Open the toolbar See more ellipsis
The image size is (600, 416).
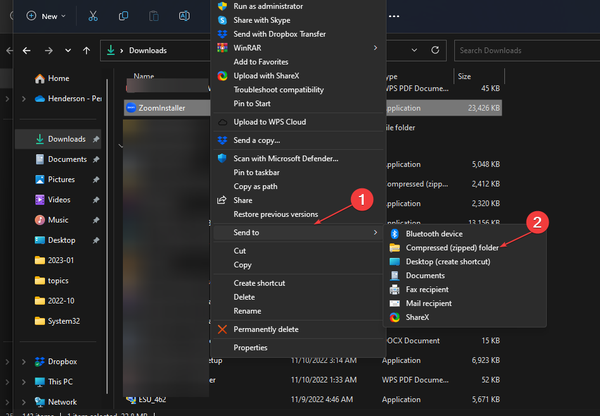pyautogui.click(x=394, y=16)
